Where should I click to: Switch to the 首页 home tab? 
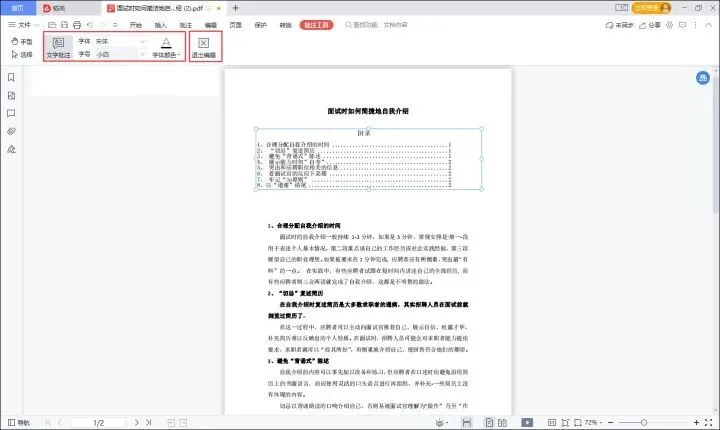(x=17, y=8)
